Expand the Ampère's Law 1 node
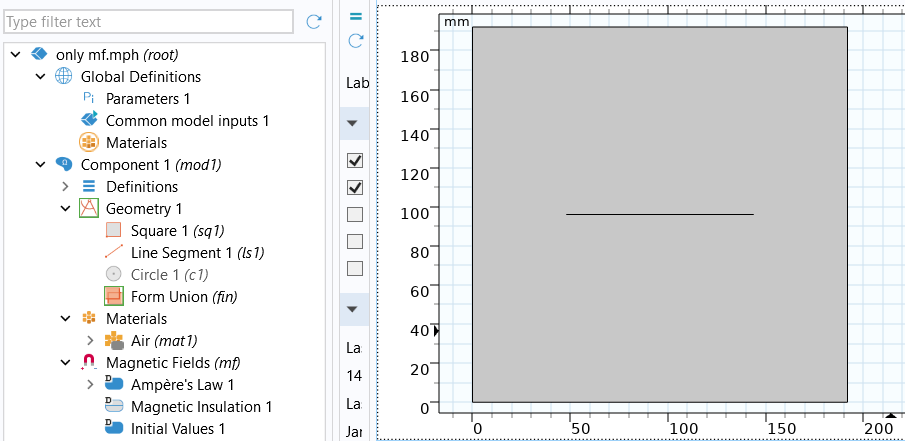The image size is (905, 441). click(x=90, y=385)
